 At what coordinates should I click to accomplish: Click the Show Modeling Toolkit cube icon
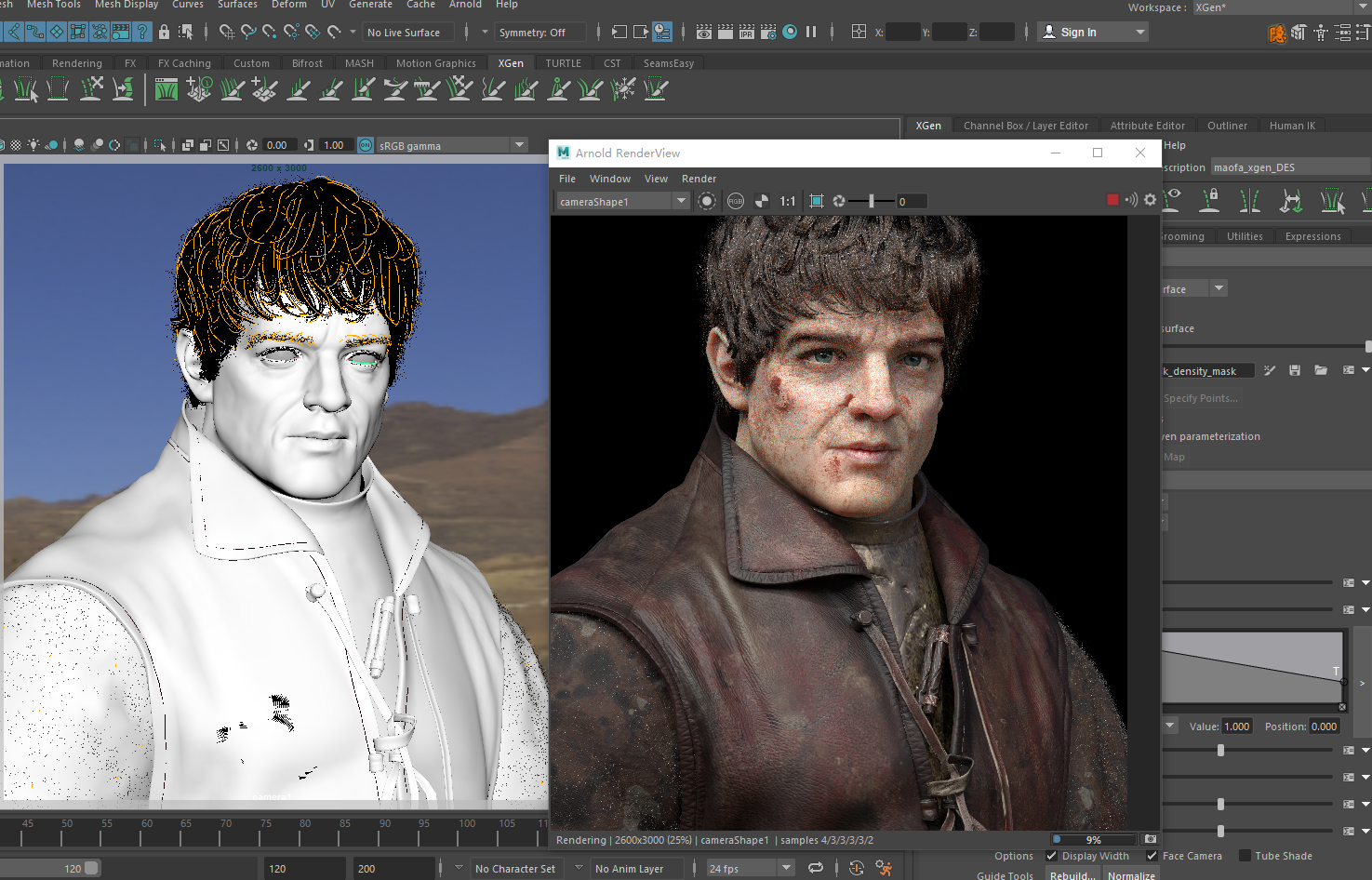click(1299, 33)
